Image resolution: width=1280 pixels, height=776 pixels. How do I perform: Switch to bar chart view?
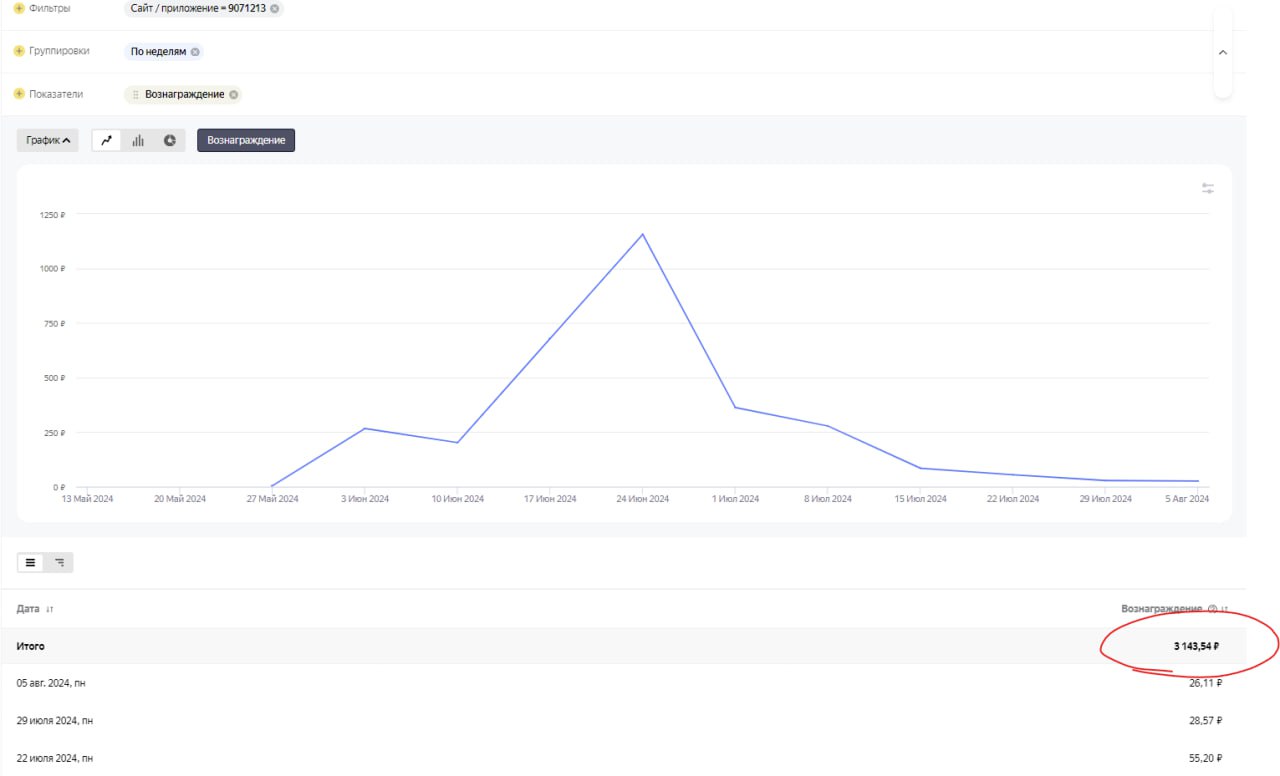(138, 141)
